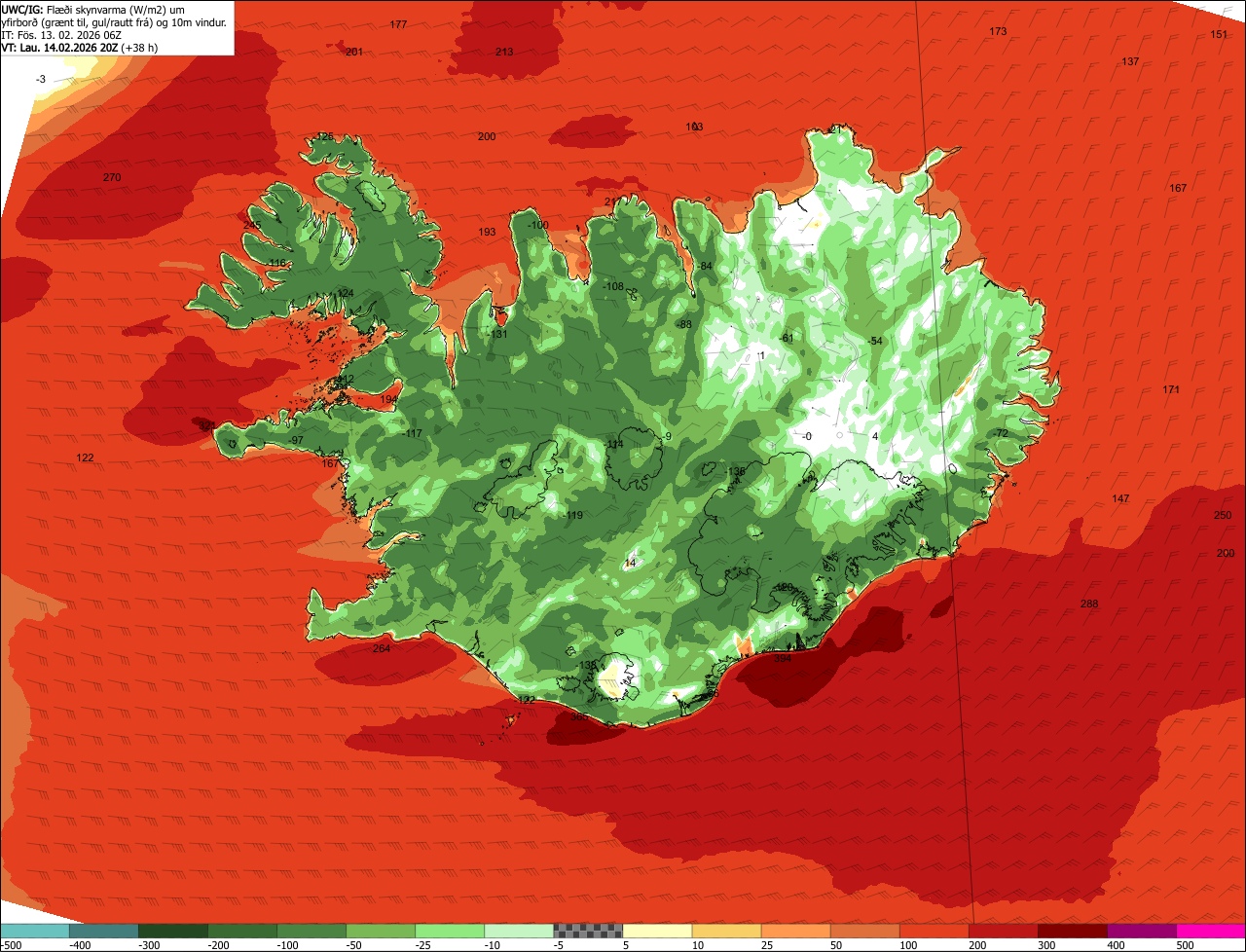Click the dark maroon legend swatch between 300 and 400
Image resolution: width=1246 pixels, height=952 pixels.
click(1073, 931)
